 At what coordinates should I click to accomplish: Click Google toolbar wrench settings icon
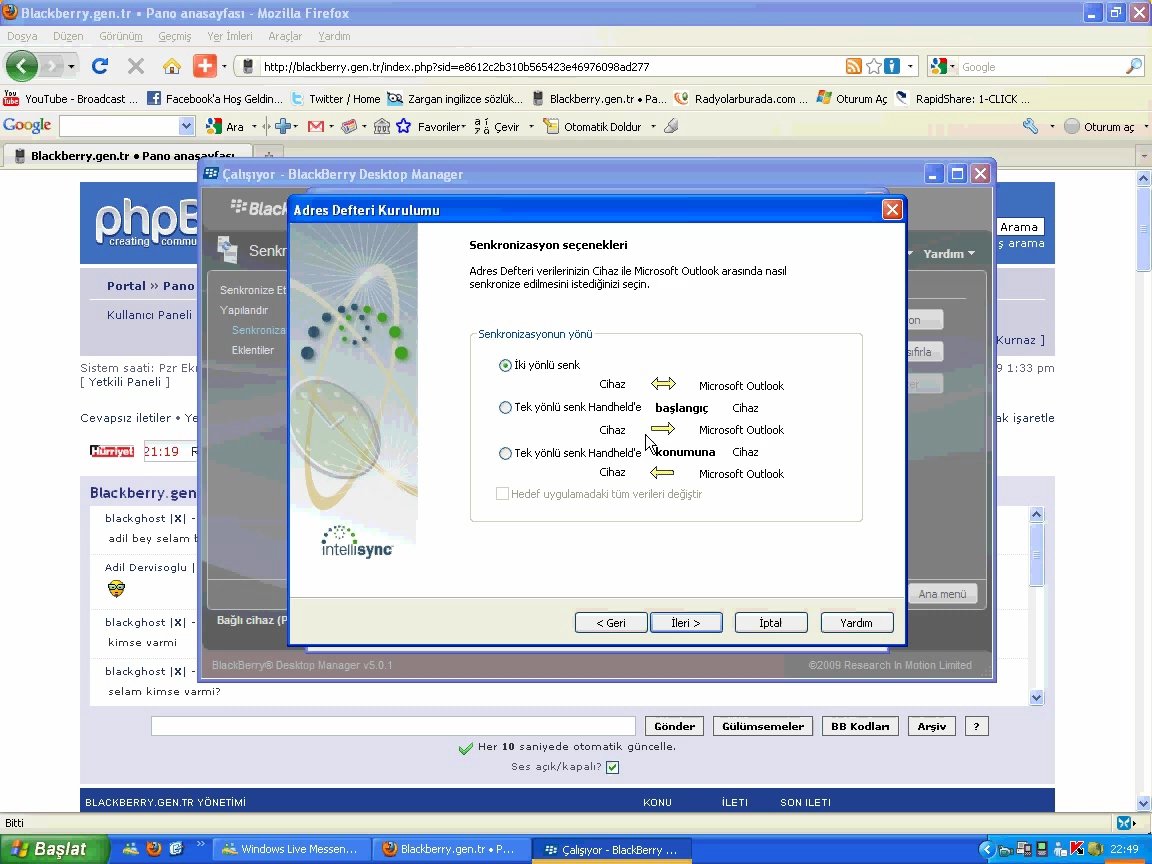[x=1030, y=126]
